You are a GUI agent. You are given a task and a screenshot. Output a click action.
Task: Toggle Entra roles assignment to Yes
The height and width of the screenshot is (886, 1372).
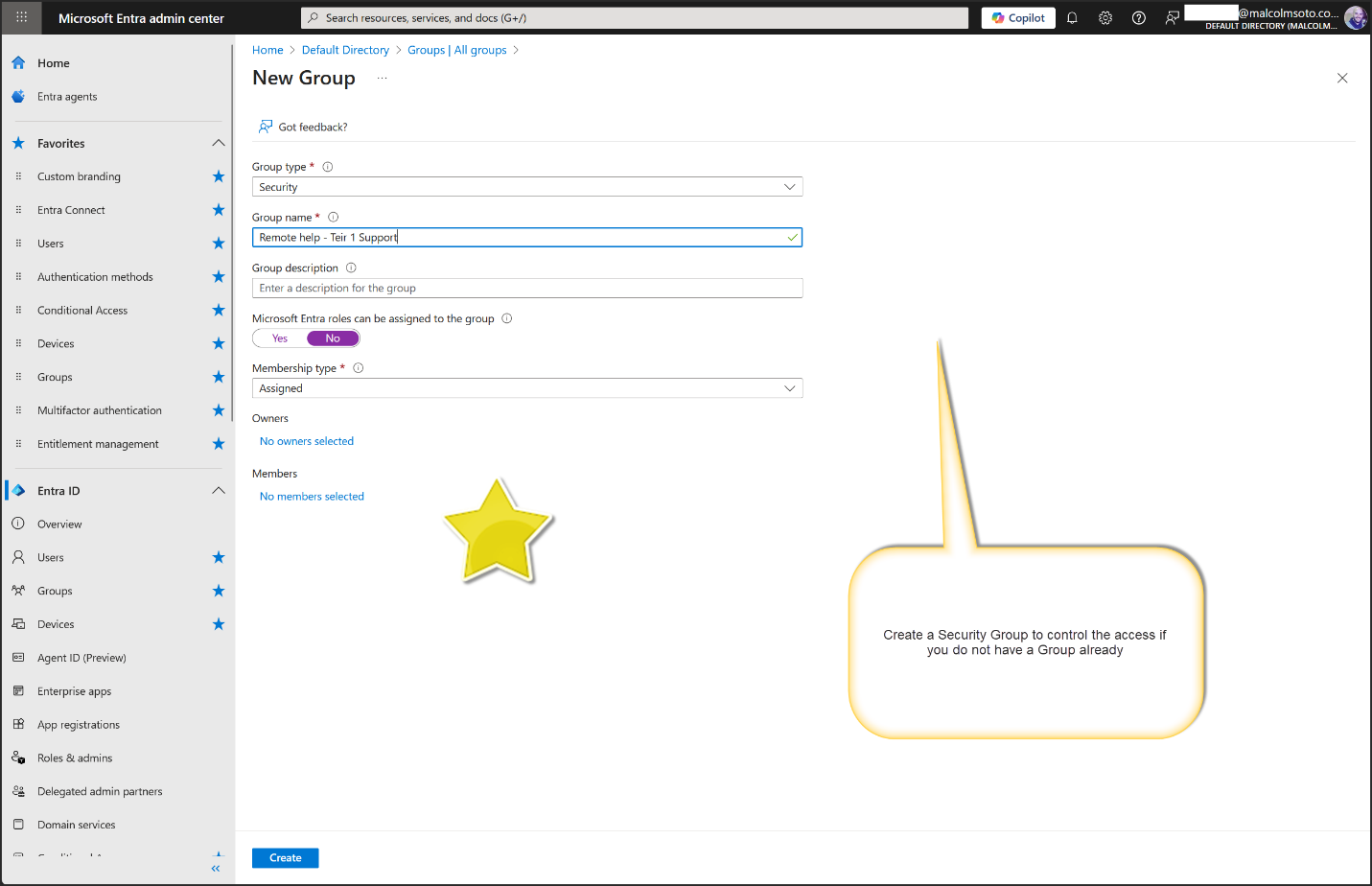(x=280, y=338)
